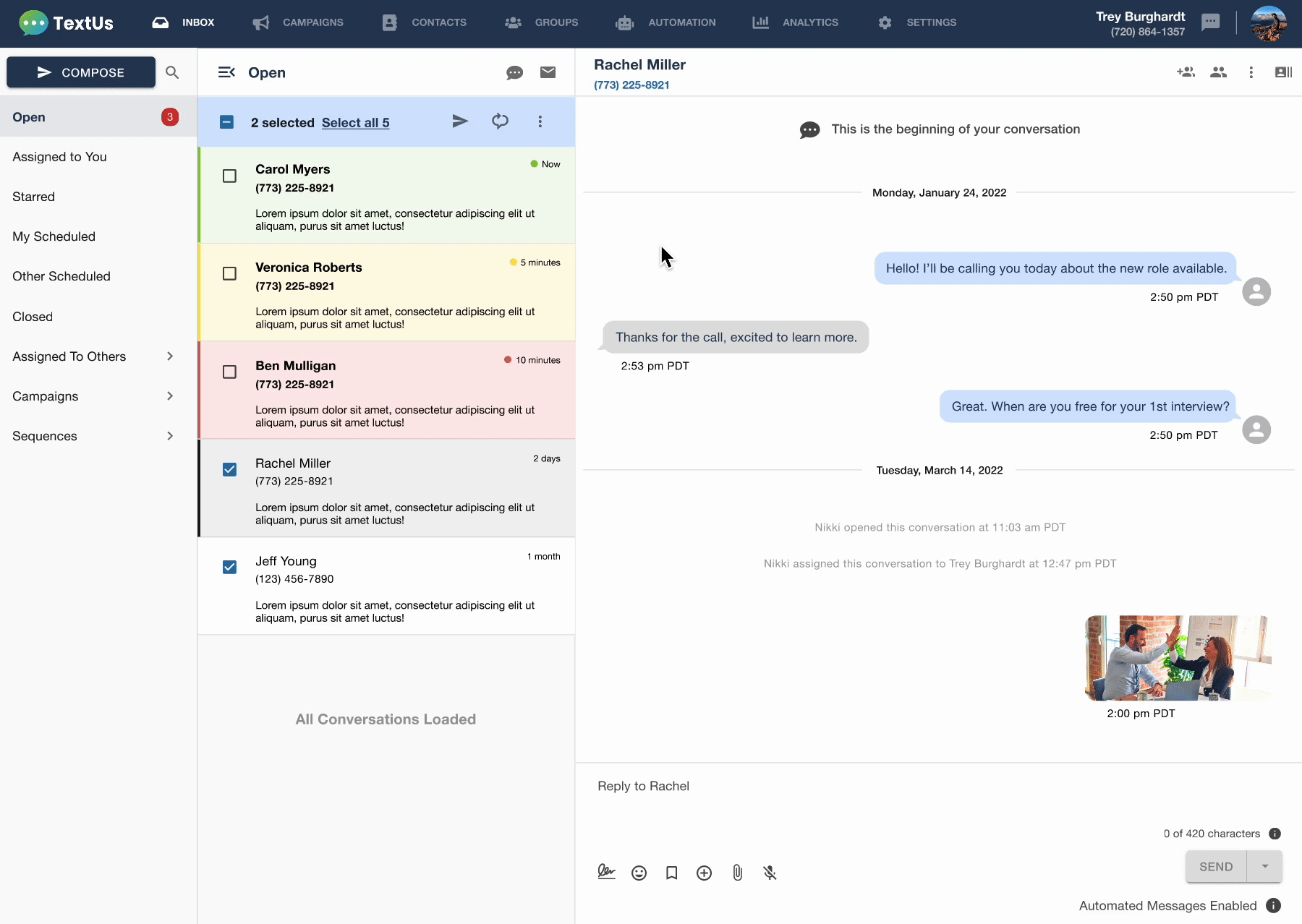Open conversation header three-dot menu
The image size is (1302, 924).
[1251, 72]
